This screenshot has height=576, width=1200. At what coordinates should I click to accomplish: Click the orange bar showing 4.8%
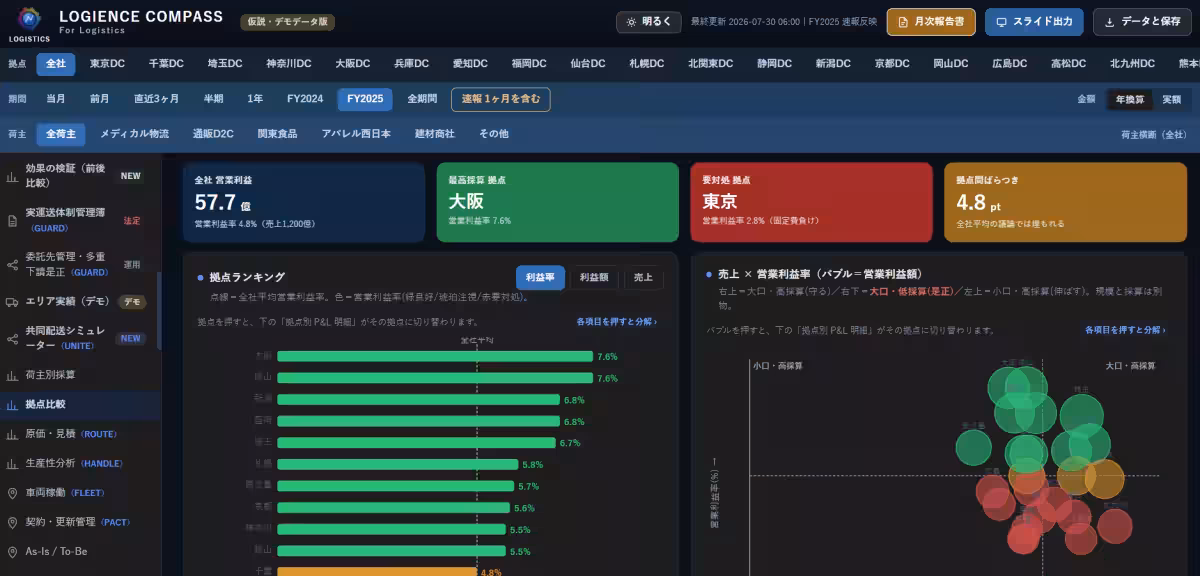(x=376, y=572)
